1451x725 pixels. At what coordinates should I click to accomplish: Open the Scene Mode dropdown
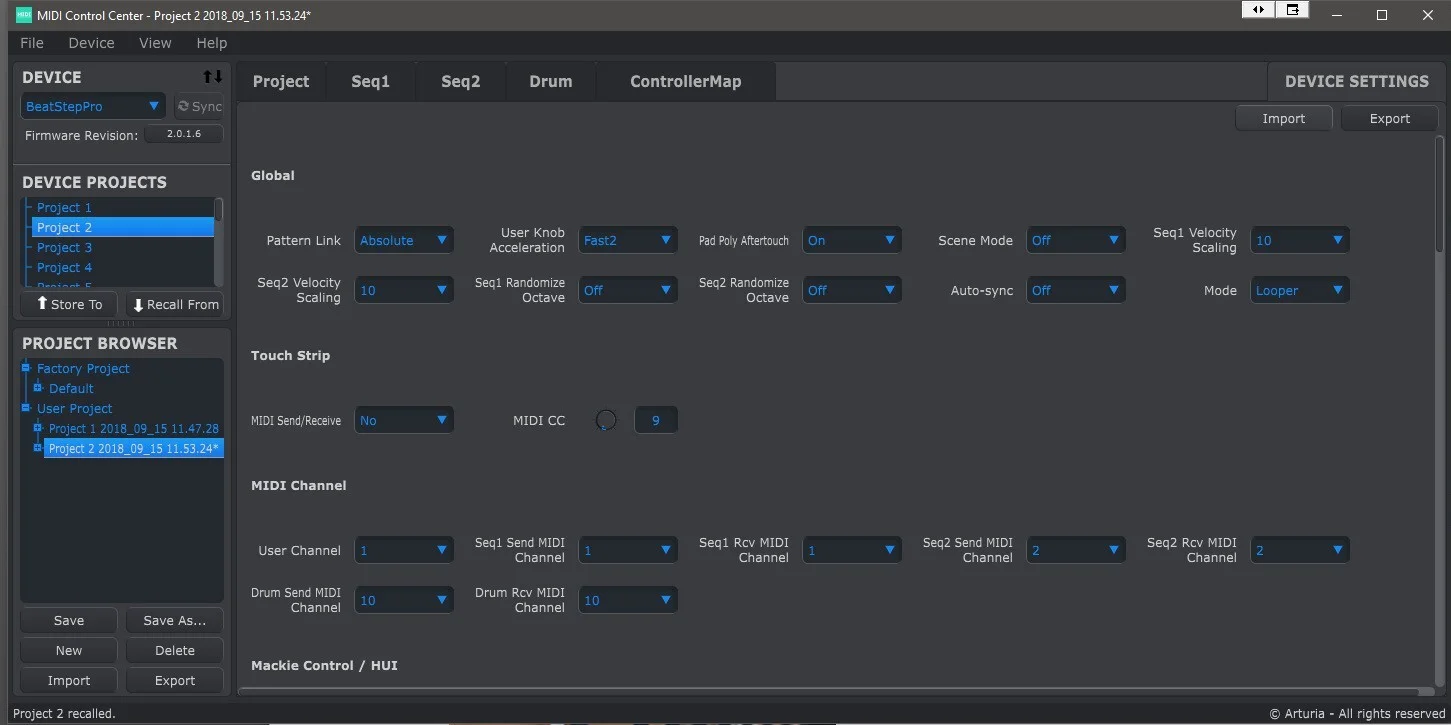pyautogui.click(x=1076, y=240)
